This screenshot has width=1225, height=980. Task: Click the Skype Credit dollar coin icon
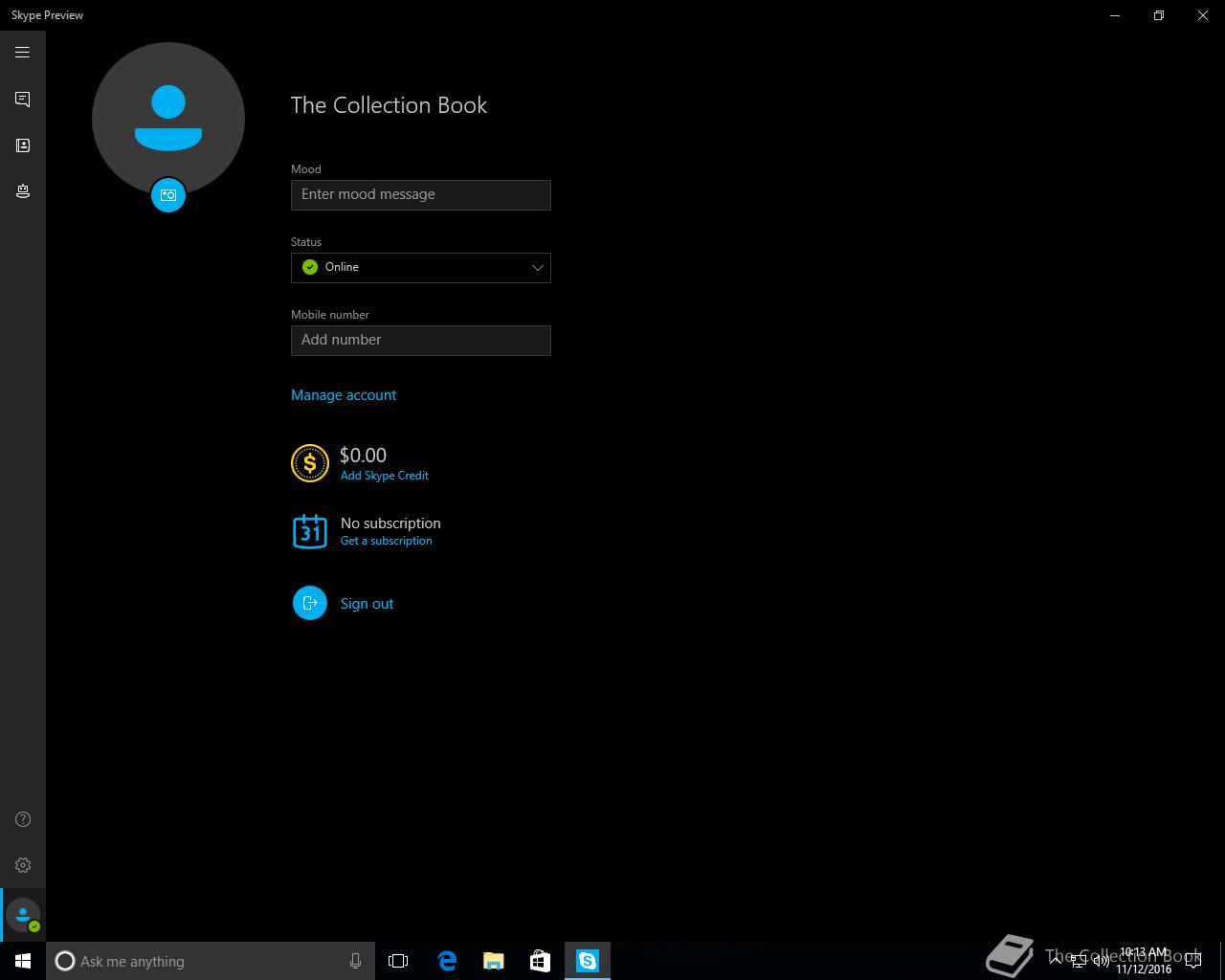[x=310, y=463]
